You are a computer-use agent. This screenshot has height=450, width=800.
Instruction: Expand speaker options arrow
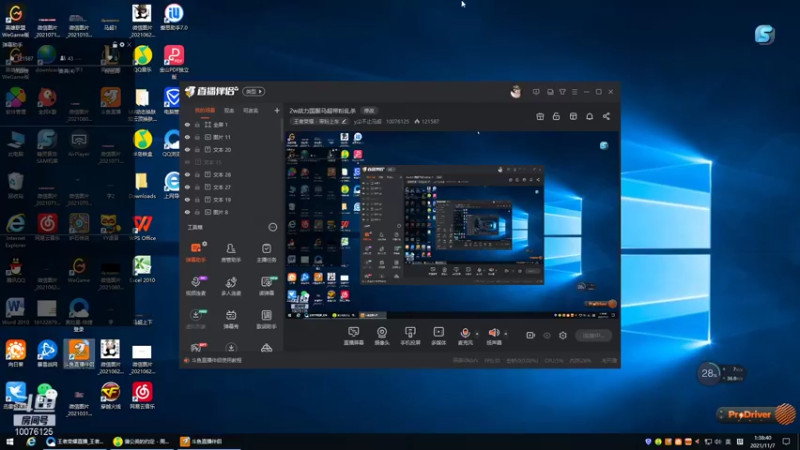[x=506, y=334]
